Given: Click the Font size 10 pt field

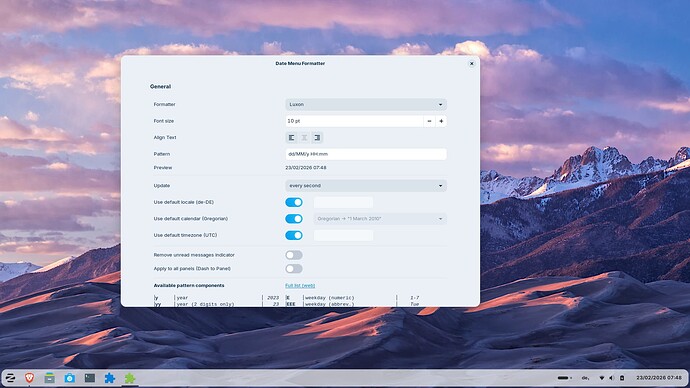Looking at the screenshot, I should click(x=354, y=121).
